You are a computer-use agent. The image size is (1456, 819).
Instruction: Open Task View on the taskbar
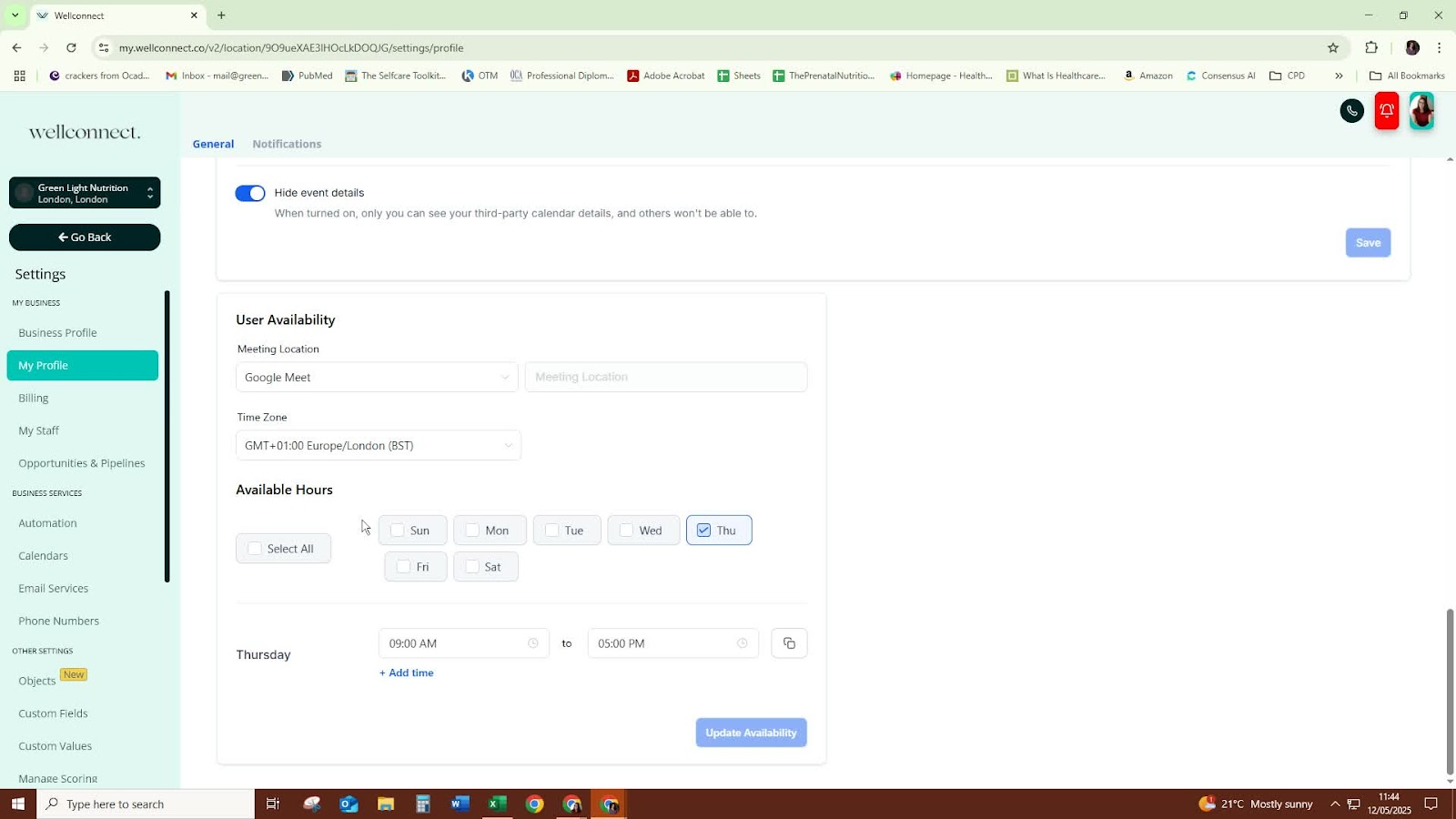273,804
